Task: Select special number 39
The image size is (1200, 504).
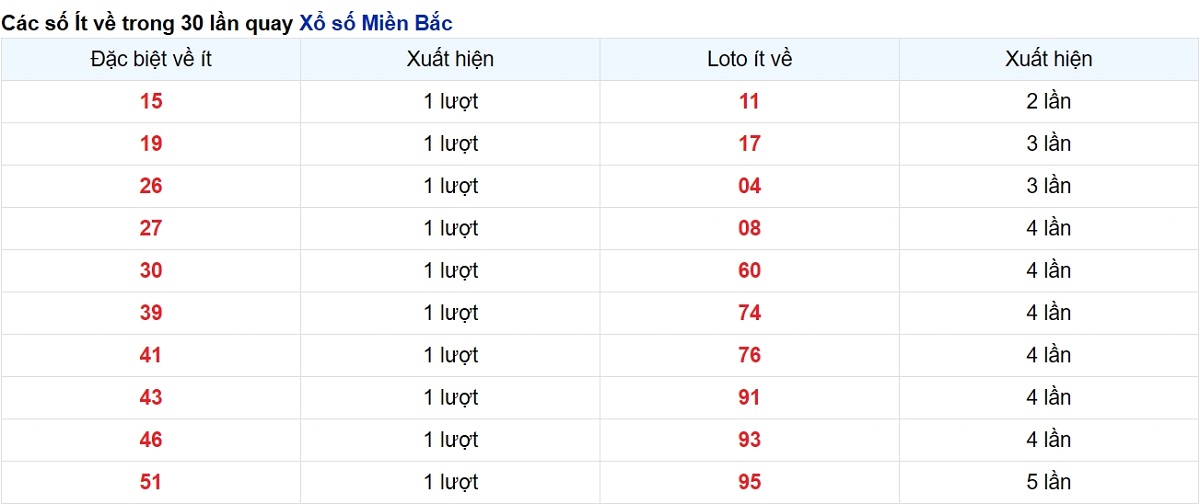Action: coord(151,312)
